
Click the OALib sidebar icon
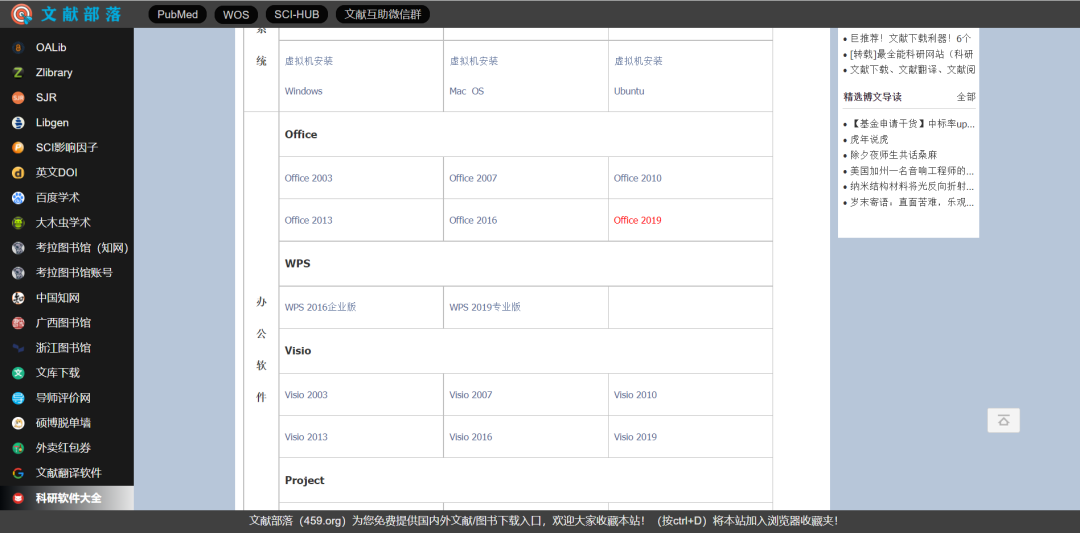click(19, 48)
